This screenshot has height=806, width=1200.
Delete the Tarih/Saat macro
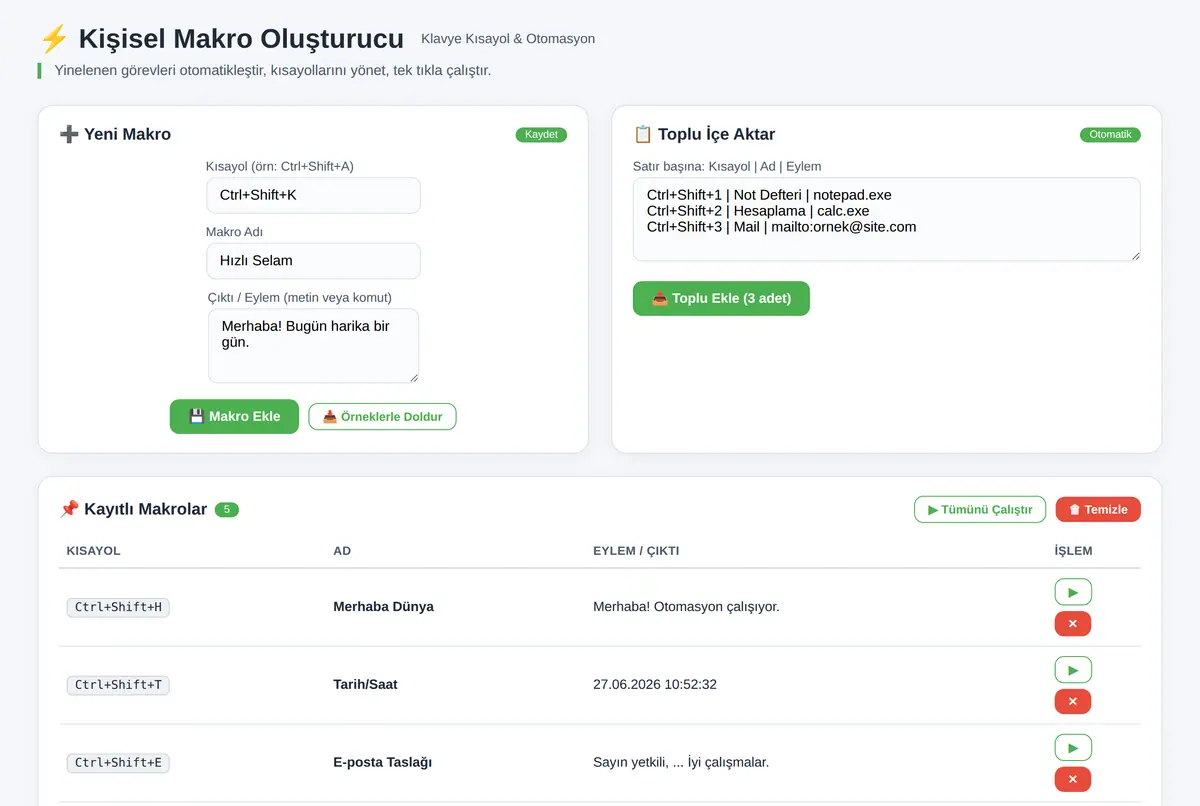pos(1073,702)
